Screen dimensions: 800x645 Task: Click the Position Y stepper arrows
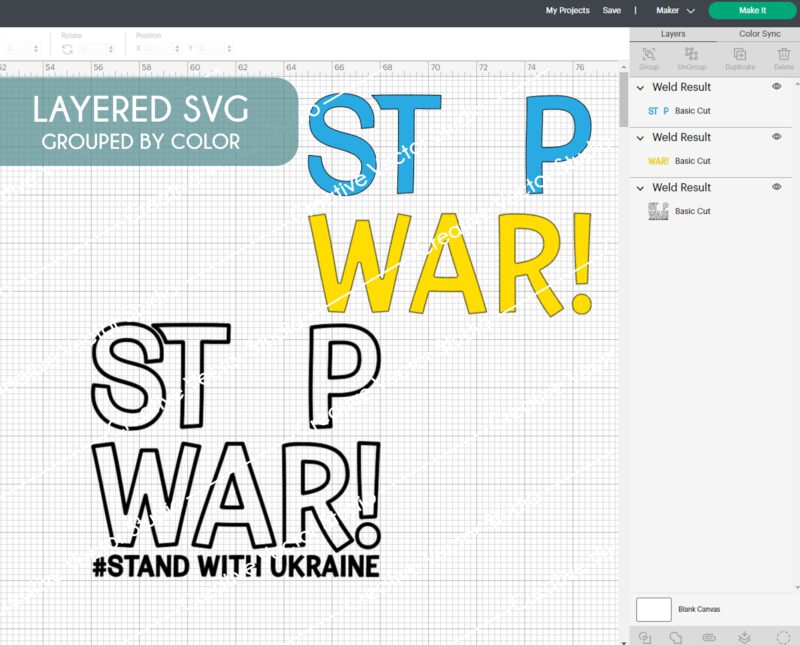229,49
